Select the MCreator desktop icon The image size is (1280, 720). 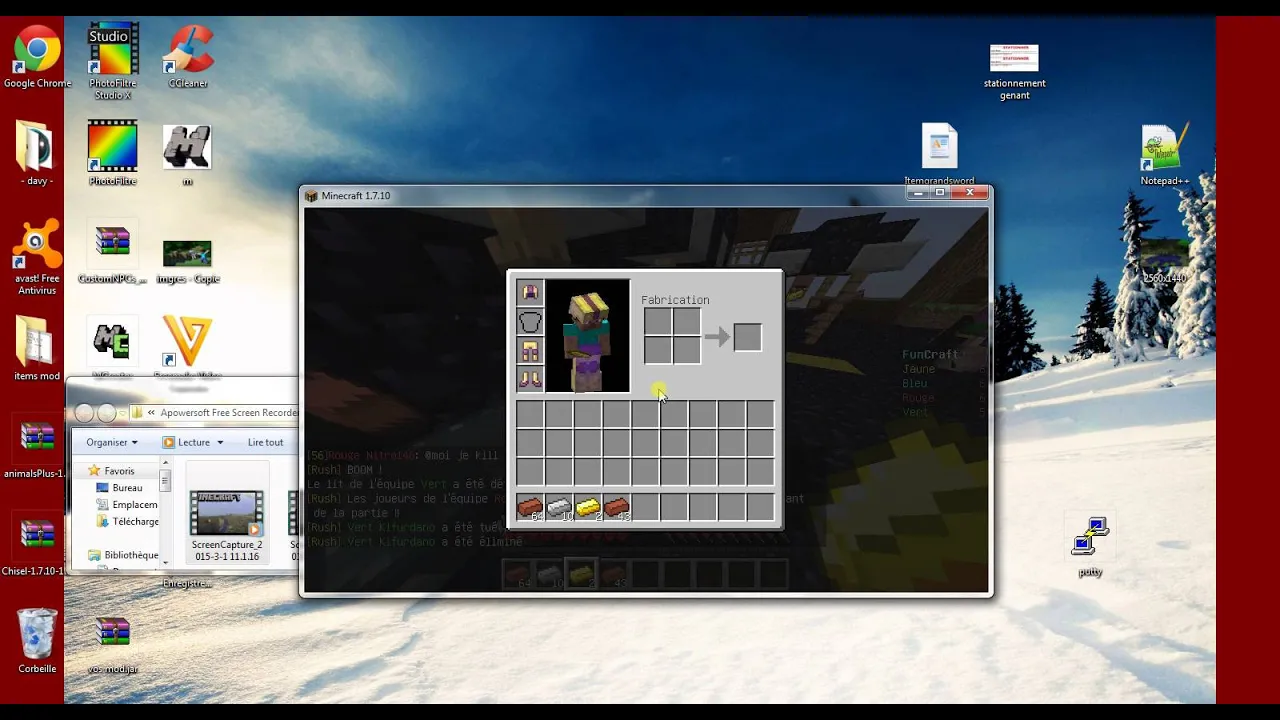(x=112, y=347)
